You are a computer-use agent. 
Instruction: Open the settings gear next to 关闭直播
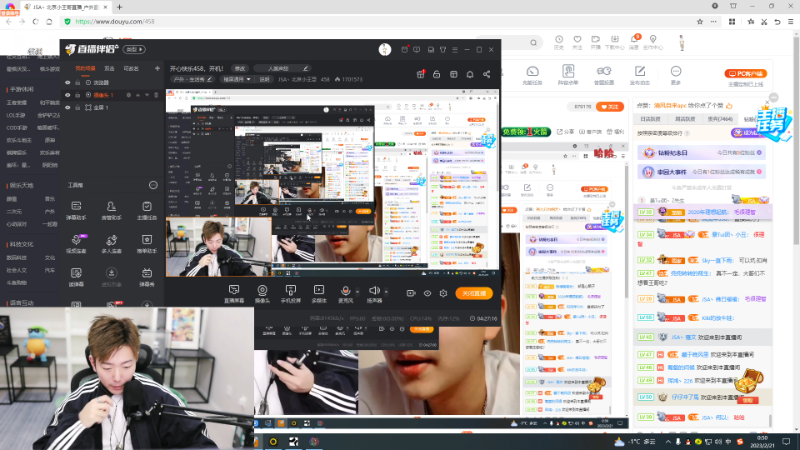click(x=443, y=293)
